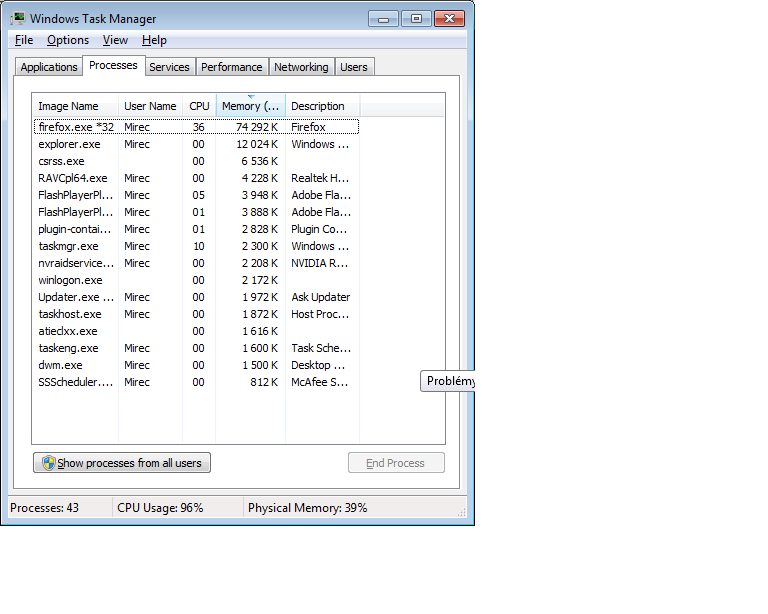Select the dwm.exe process
Viewport: 768px width, 614px height.
[196, 365]
